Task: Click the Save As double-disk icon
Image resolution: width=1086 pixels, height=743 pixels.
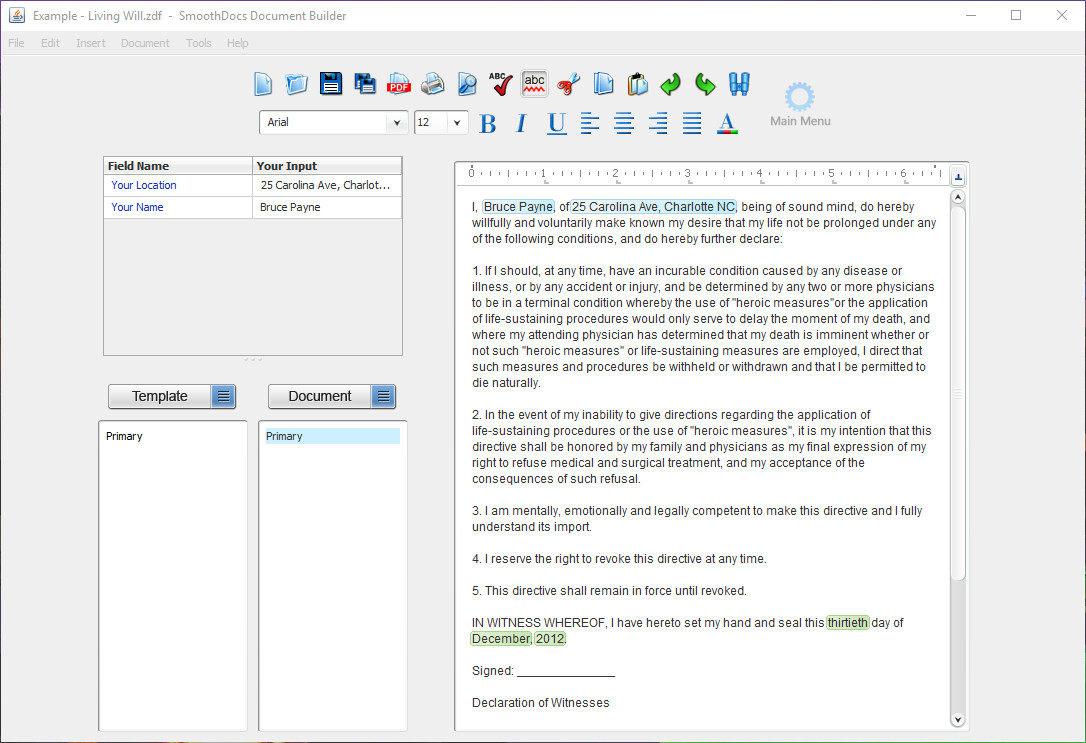Action: click(x=365, y=84)
